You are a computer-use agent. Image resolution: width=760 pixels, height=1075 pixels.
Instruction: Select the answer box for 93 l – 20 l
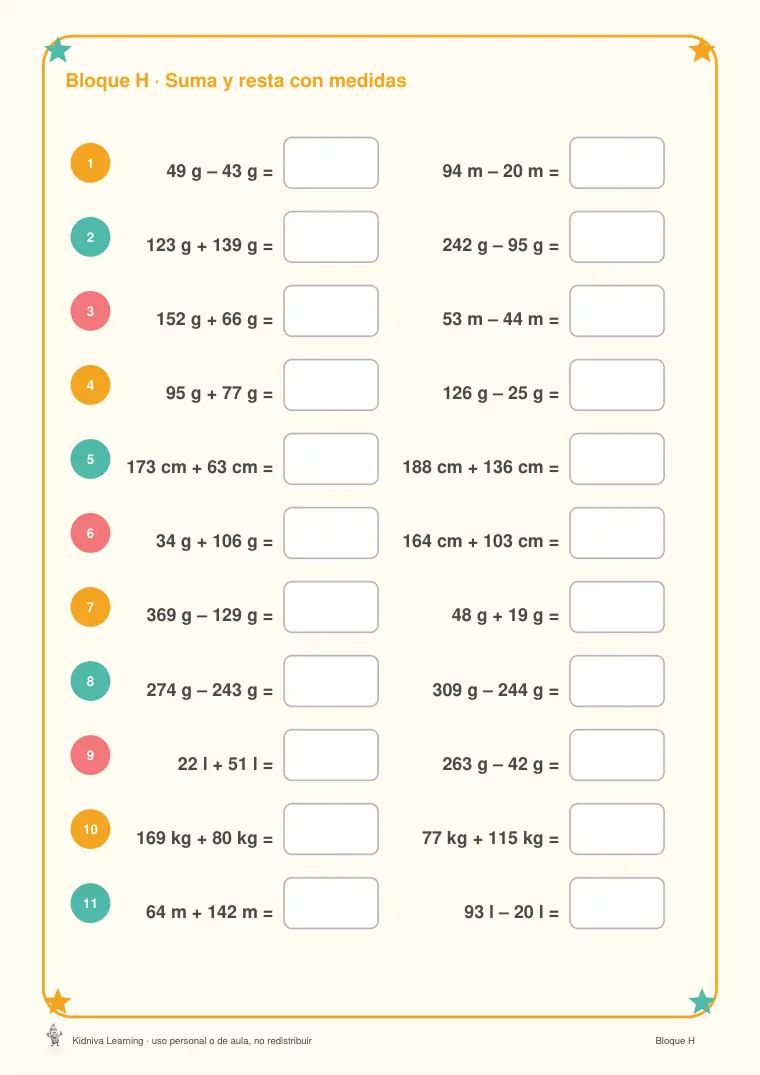click(x=617, y=904)
